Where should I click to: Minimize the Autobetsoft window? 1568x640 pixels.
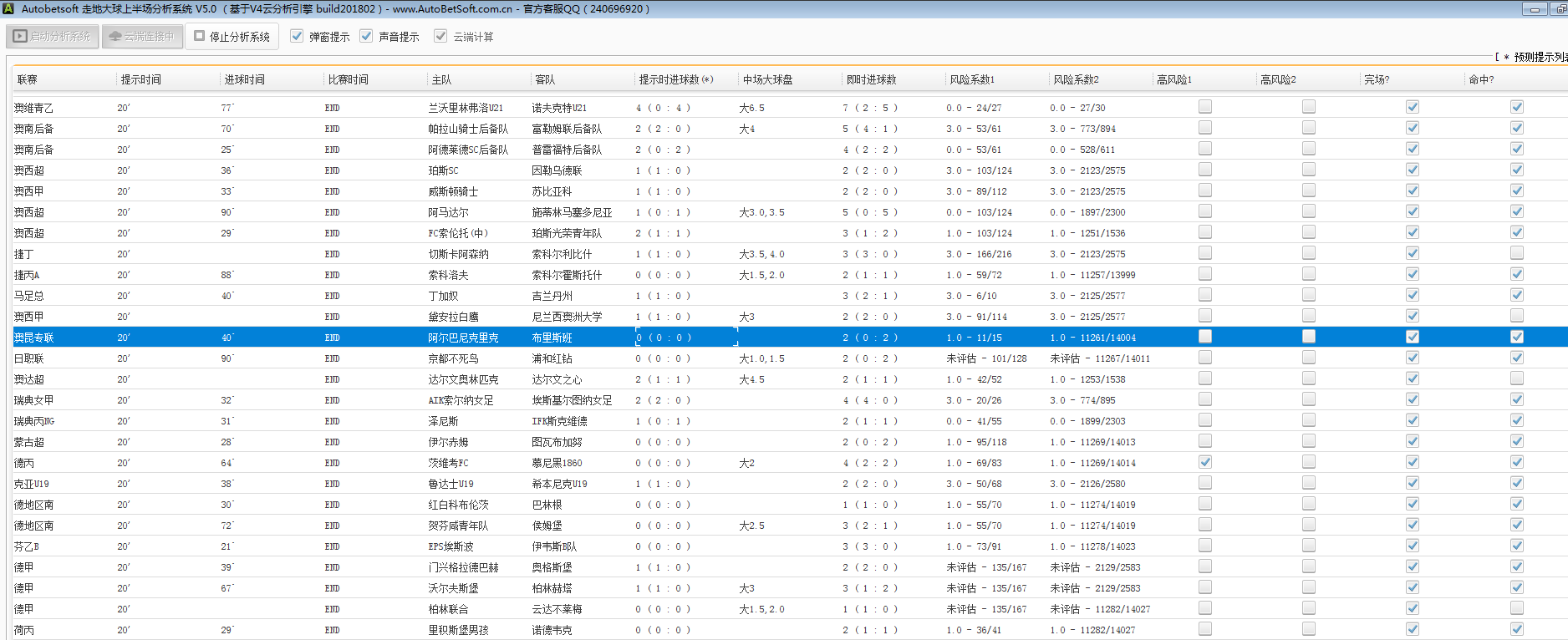(x=1534, y=9)
